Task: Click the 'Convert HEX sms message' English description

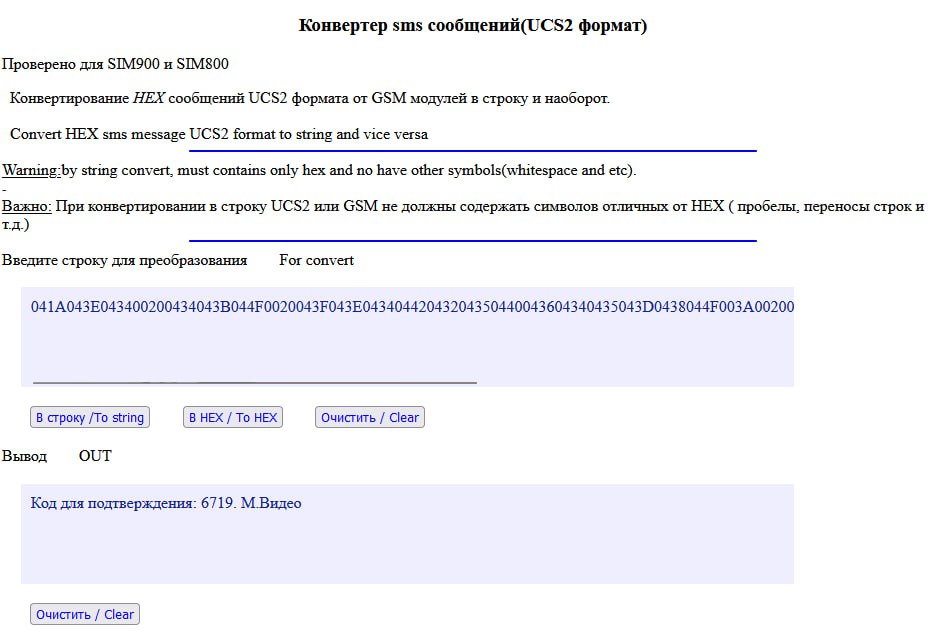Action: pos(219,134)
